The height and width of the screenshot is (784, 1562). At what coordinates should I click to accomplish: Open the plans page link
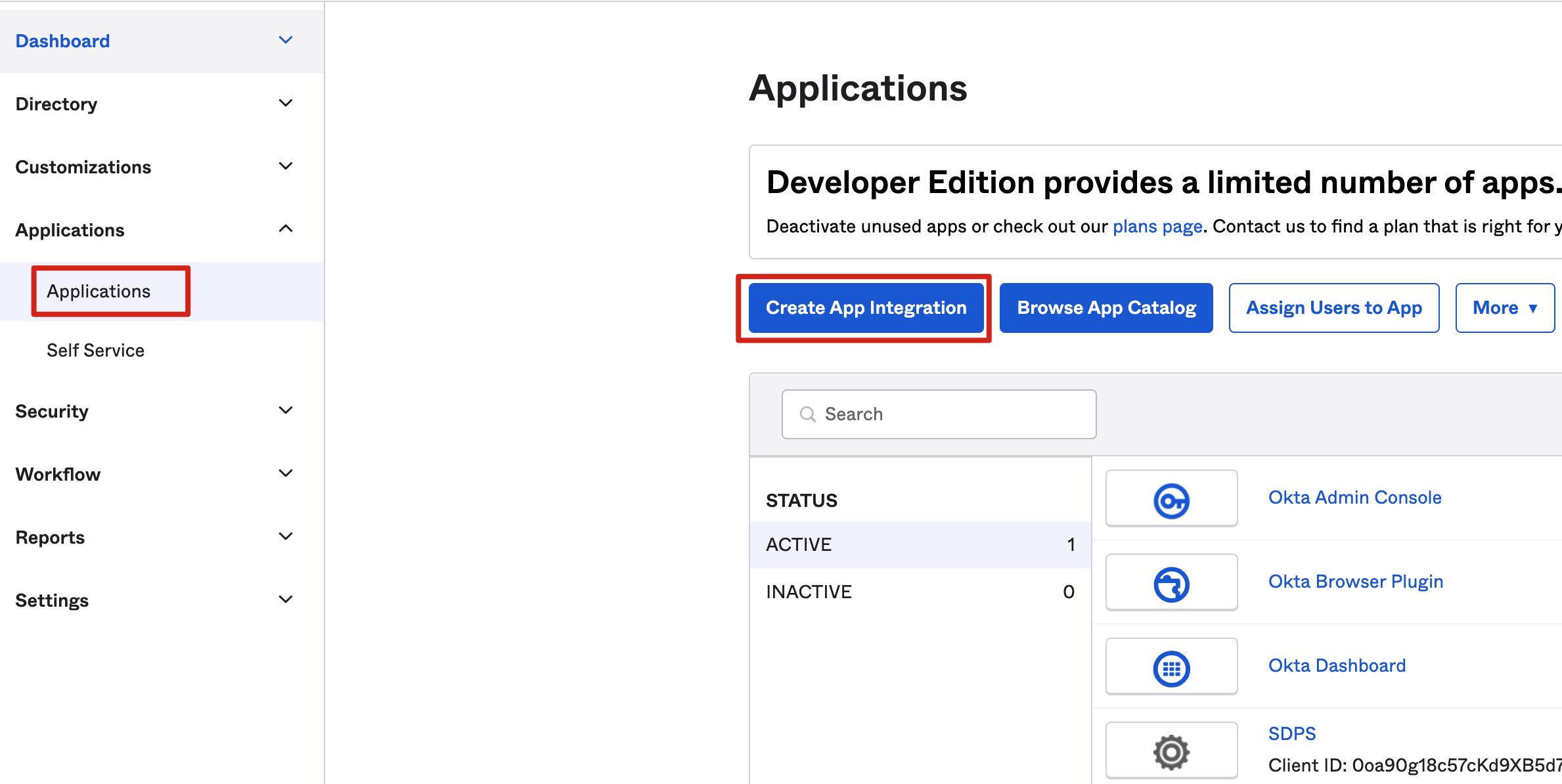1157,226
